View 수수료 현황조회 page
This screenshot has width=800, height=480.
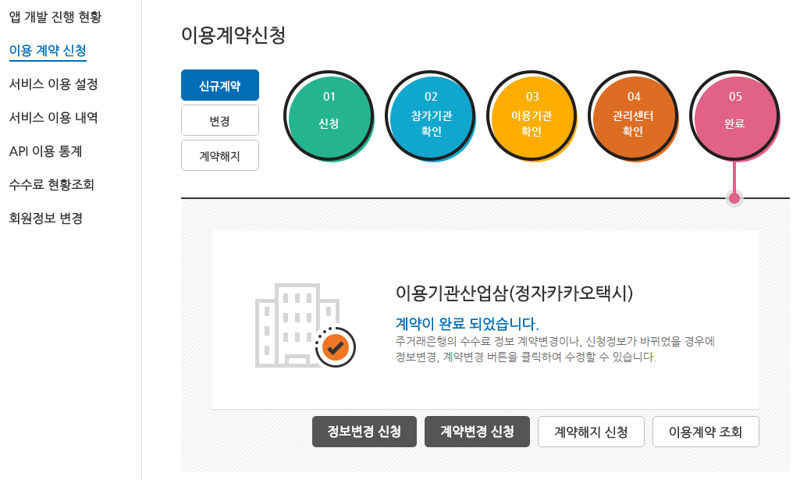52,185
